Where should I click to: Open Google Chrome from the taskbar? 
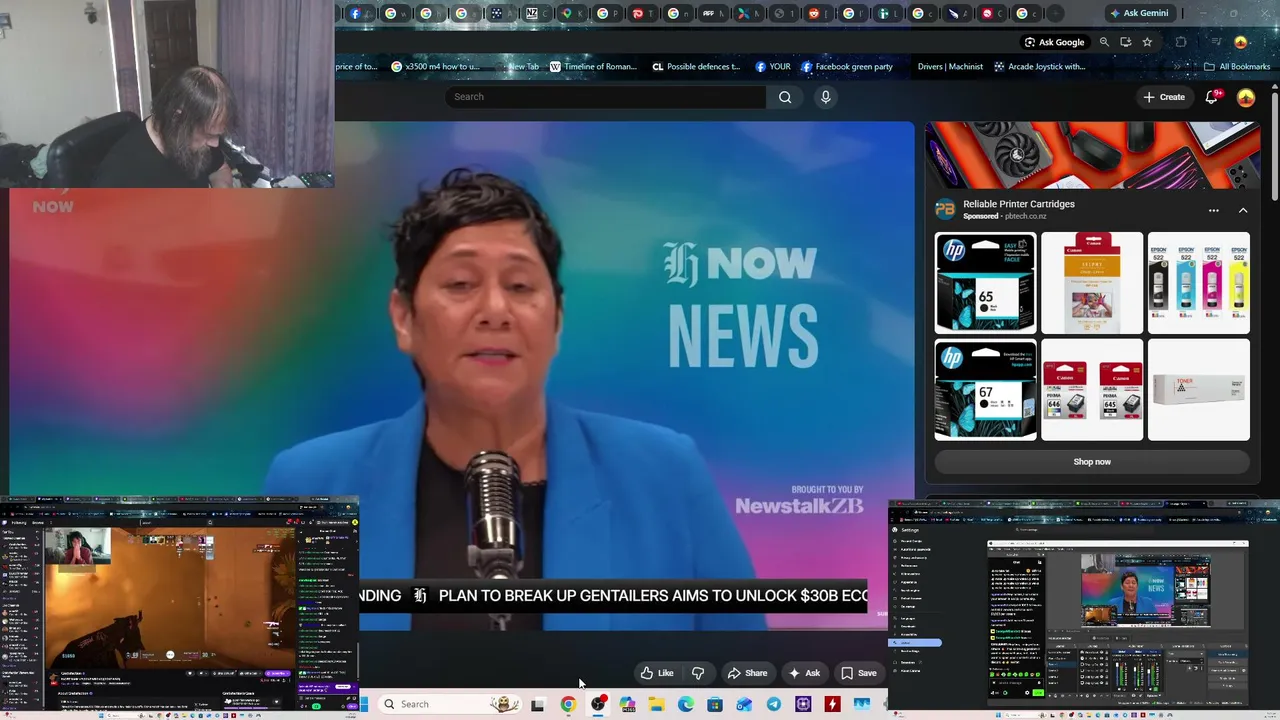coord(568,705)
